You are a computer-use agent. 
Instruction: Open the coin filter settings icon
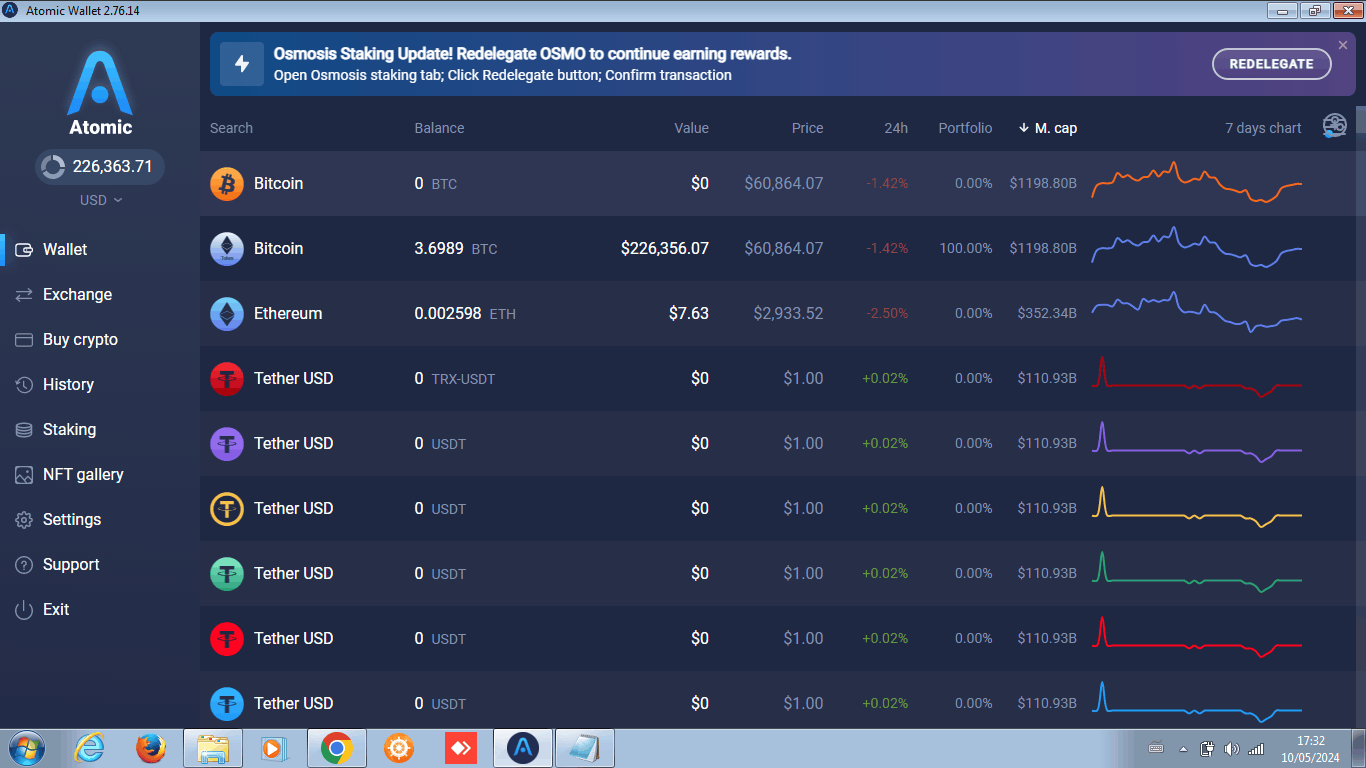[x=1334, y=126]
